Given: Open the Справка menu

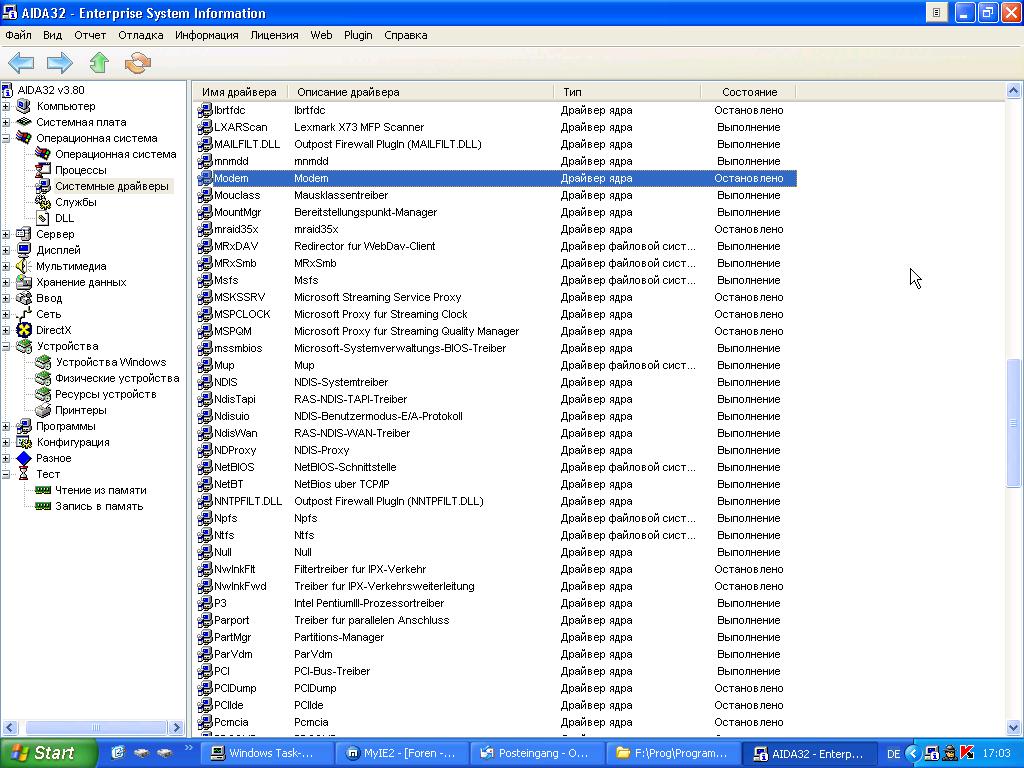Looking at the screenshot, I should [x=406, y=35].
